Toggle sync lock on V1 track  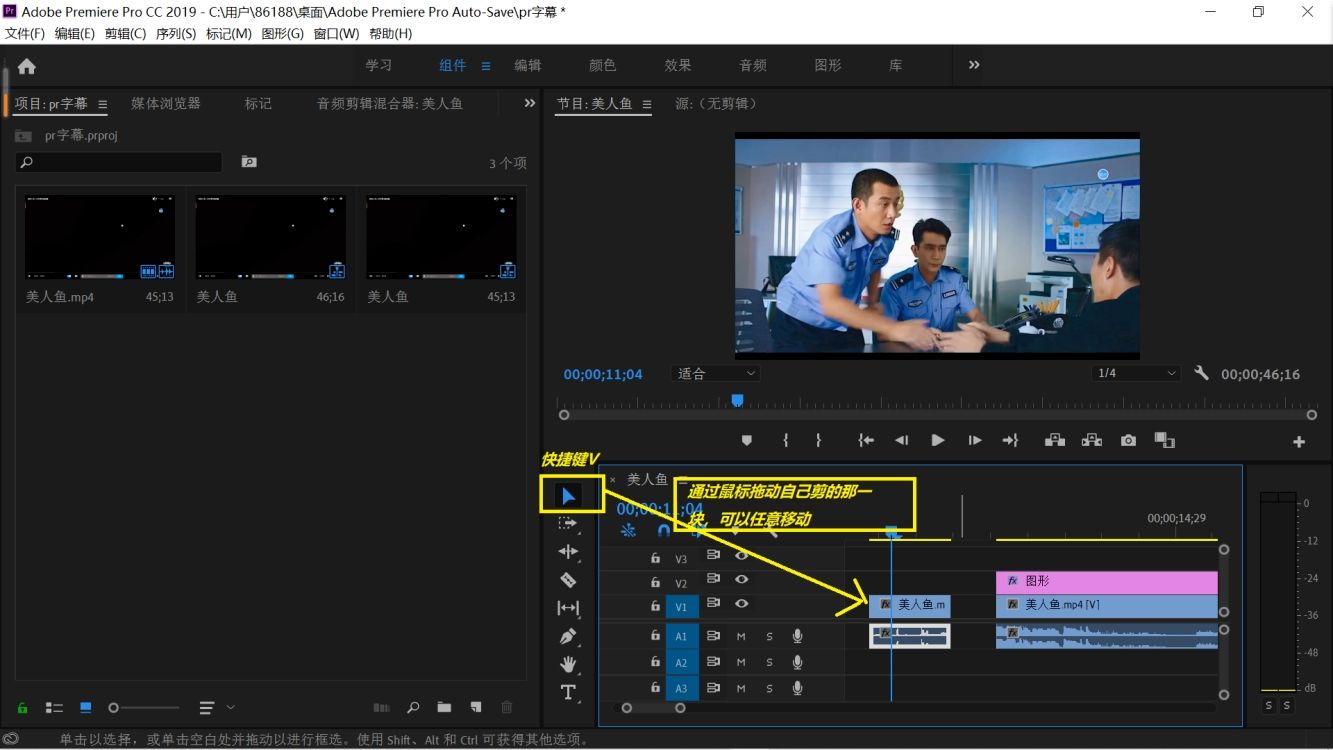tap(714, 604)
